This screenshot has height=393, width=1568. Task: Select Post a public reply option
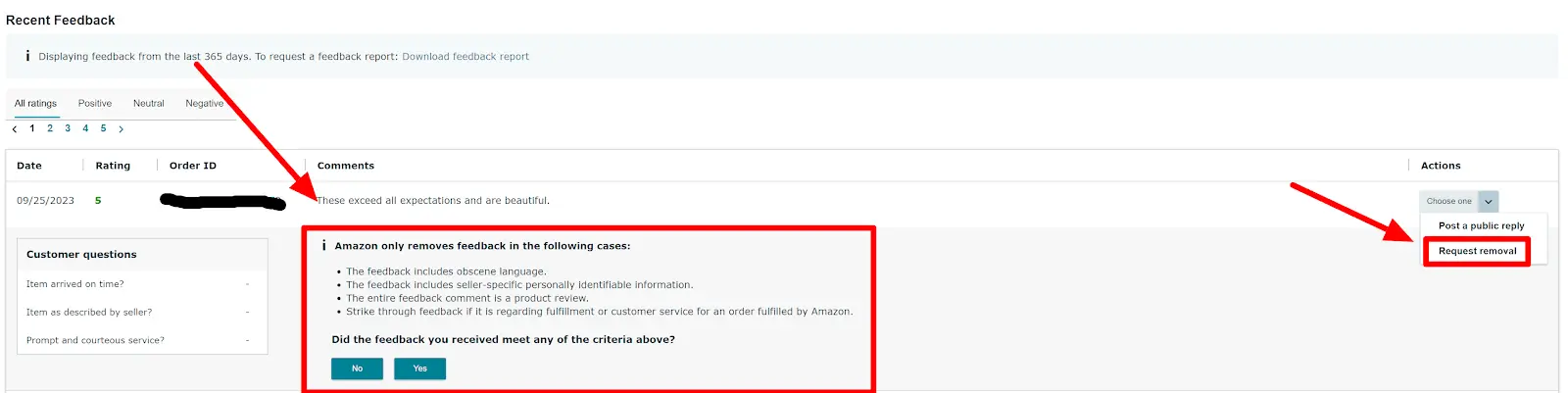[1481, 225]
